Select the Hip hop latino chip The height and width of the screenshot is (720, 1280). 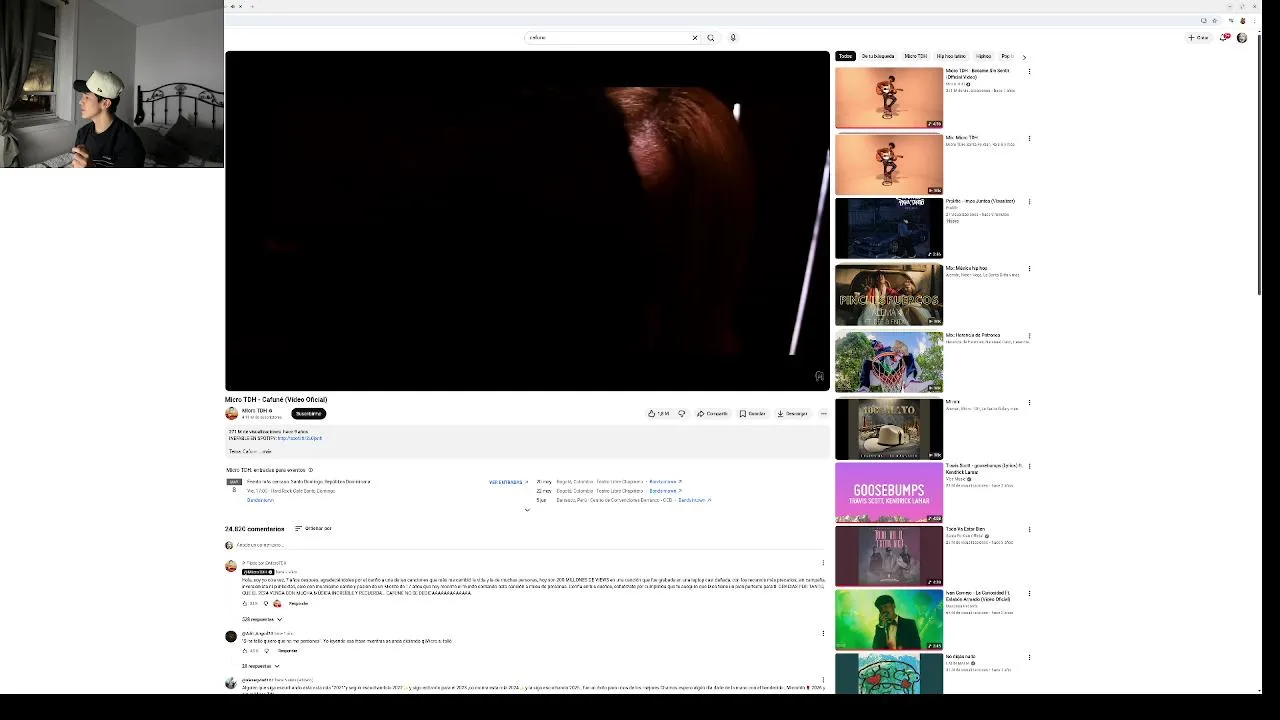(x=951, y=56)
